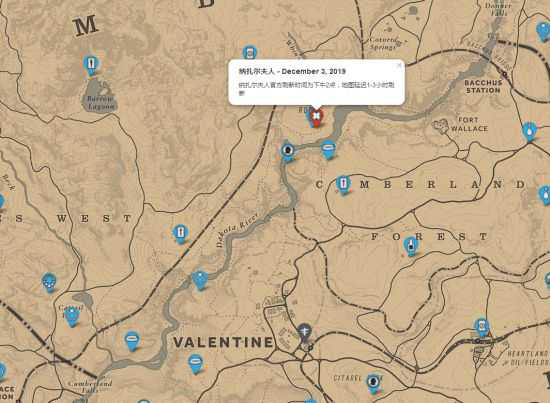This screenshot has height=403, width=550.
Task: Select ring marker left of Valentine label
Action: click(x=132, y=341)
